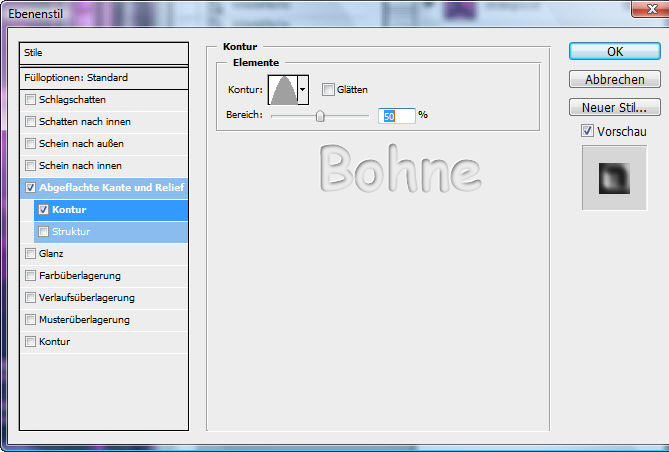Open the Schlagschatten settings row
This screenshot has height=452, width=669.
[104, 100]
